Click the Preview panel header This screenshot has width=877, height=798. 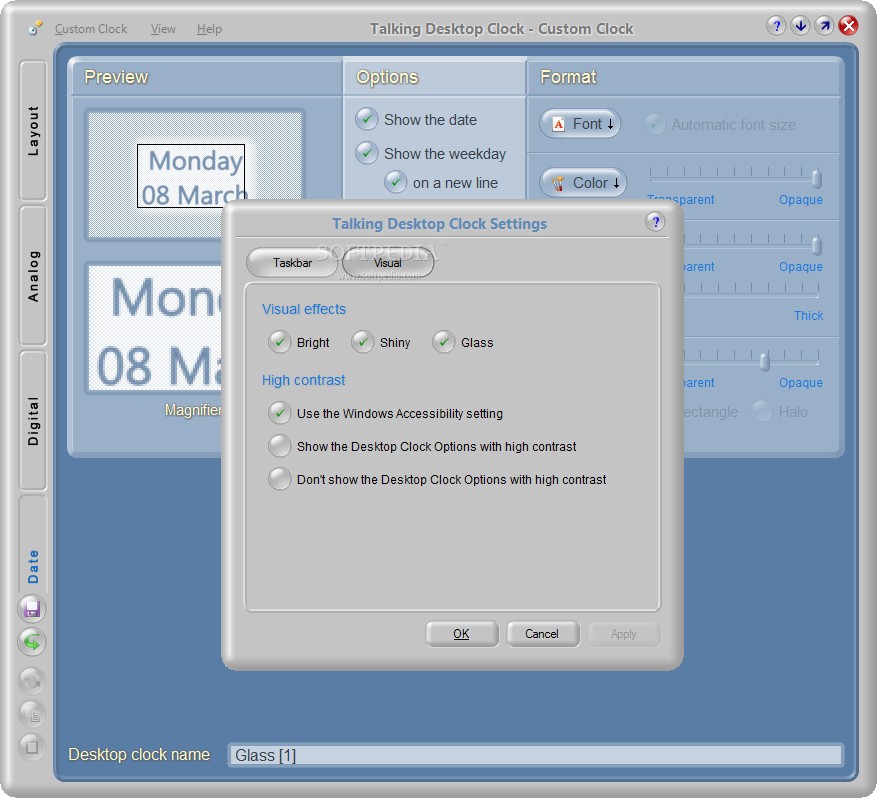[207, 75]
